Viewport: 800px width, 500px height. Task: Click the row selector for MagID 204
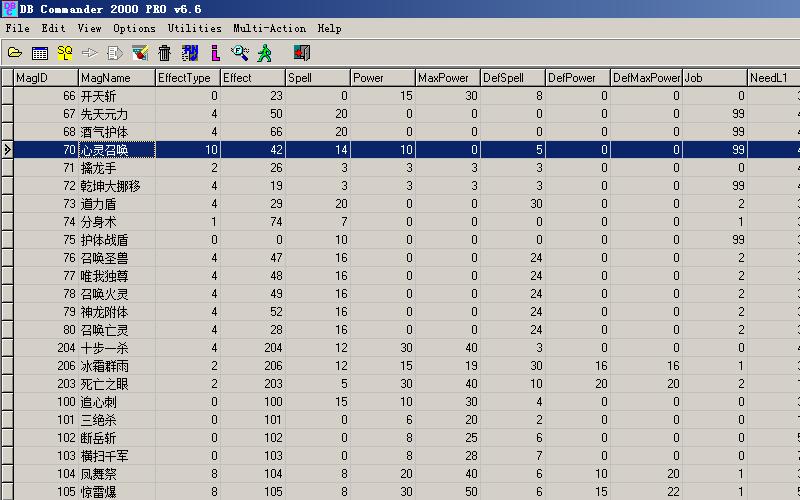coord(7,348)
